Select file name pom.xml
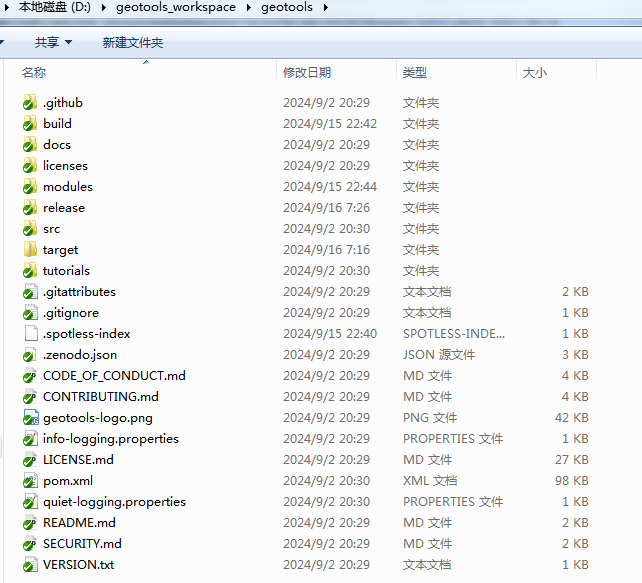The width and height of the screenshot is (642, 583). click(x=68, y=481)
